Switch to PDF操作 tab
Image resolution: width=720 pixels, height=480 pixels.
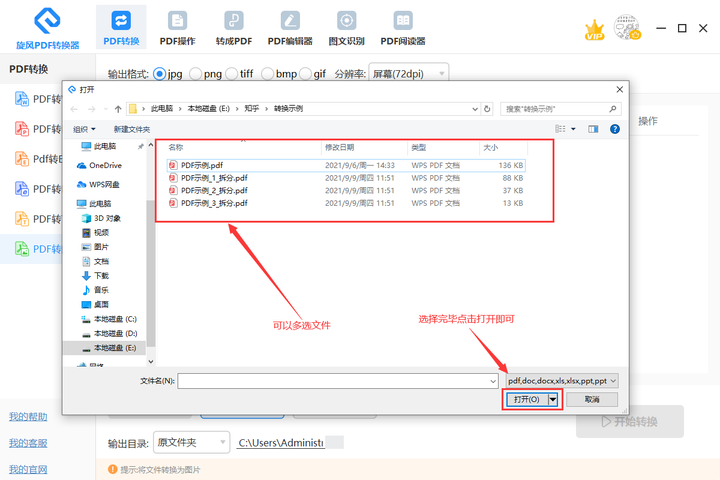(x=177, y=28)
